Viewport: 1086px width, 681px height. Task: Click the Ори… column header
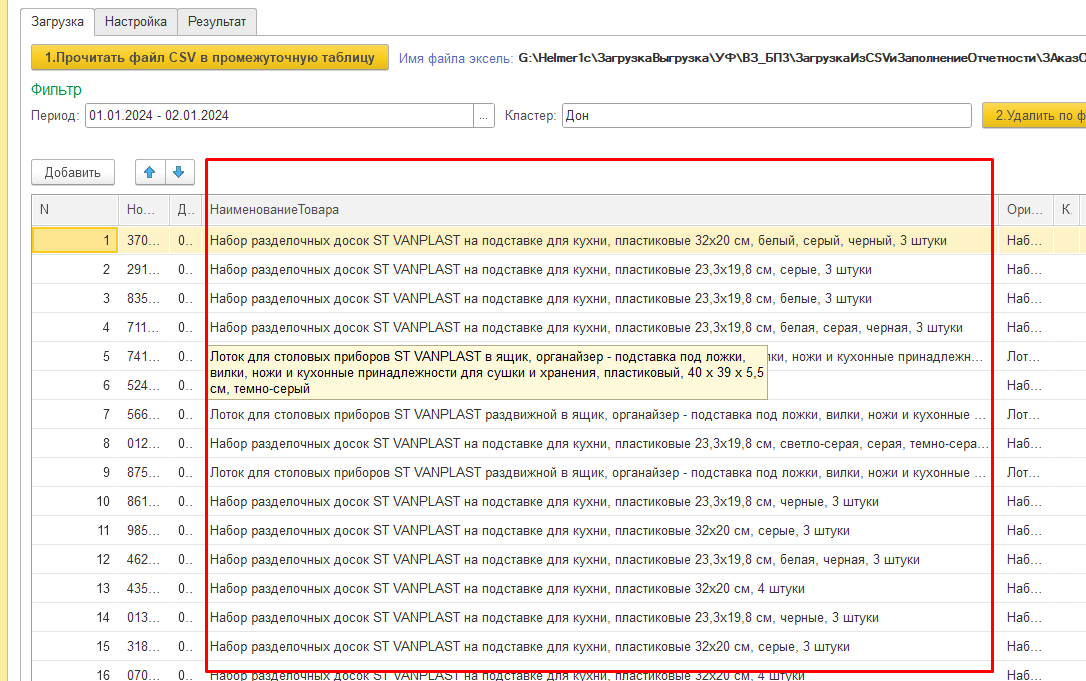tap(1026, 210)
